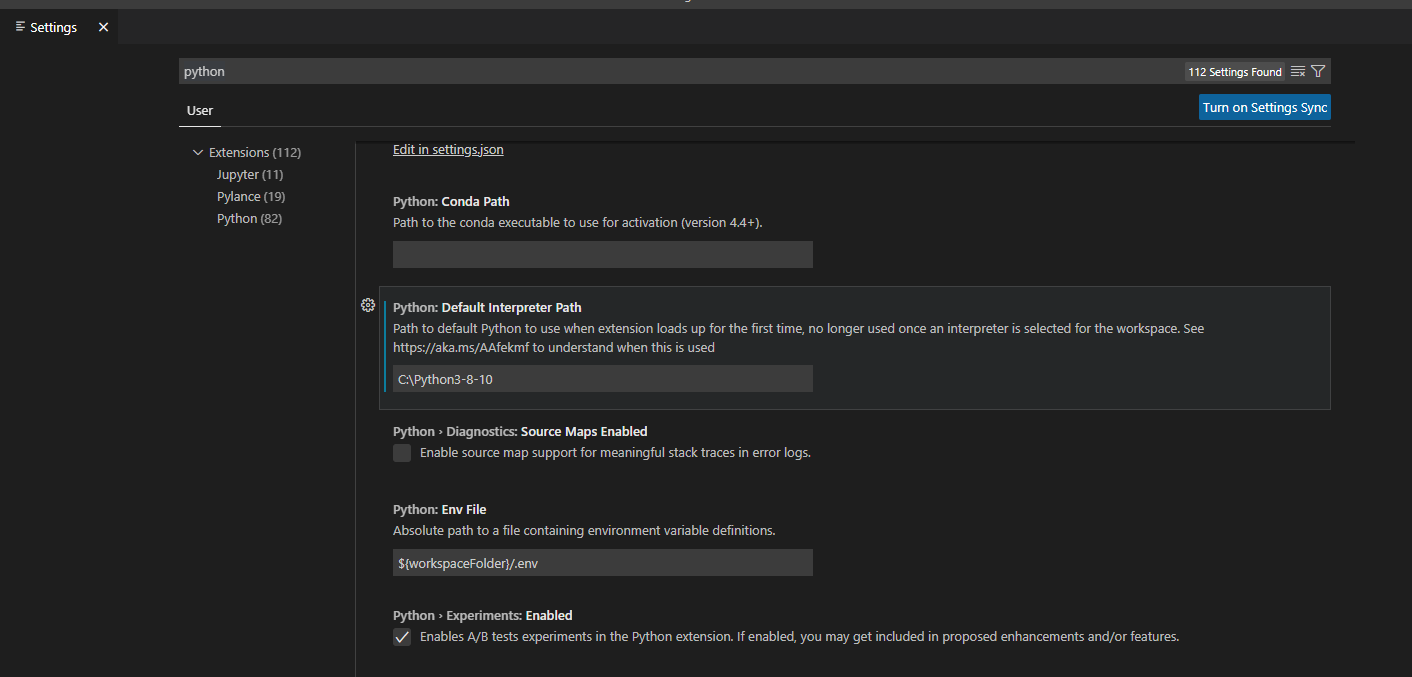1412x677 pixels.
Task: Click the 112 Settings Found badge
Action: [1235, 72]
